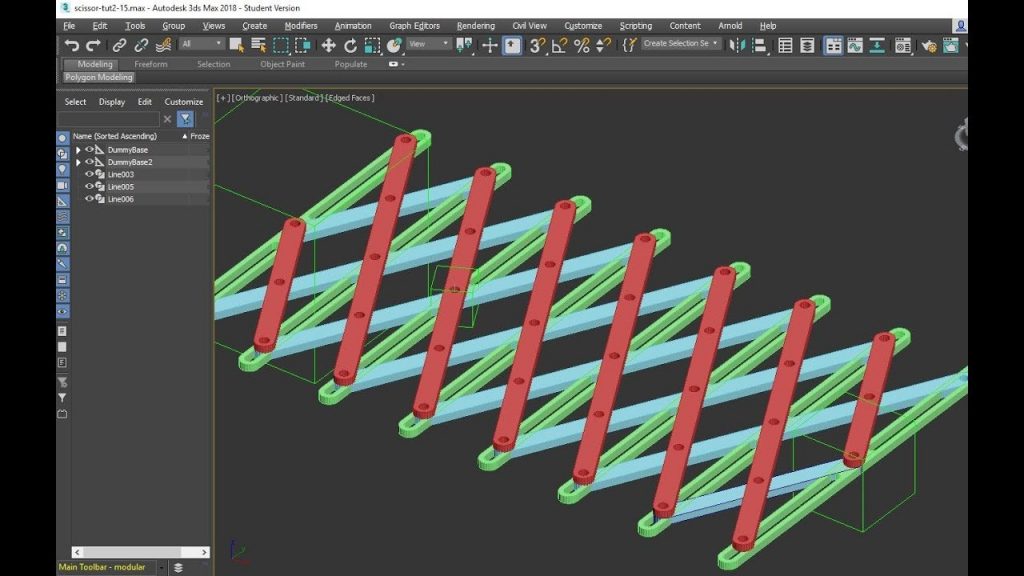Viewport: 1024px width, 576px height.
Task: Click the Edged Faces viewport label
Action: (x=349, y=97)
